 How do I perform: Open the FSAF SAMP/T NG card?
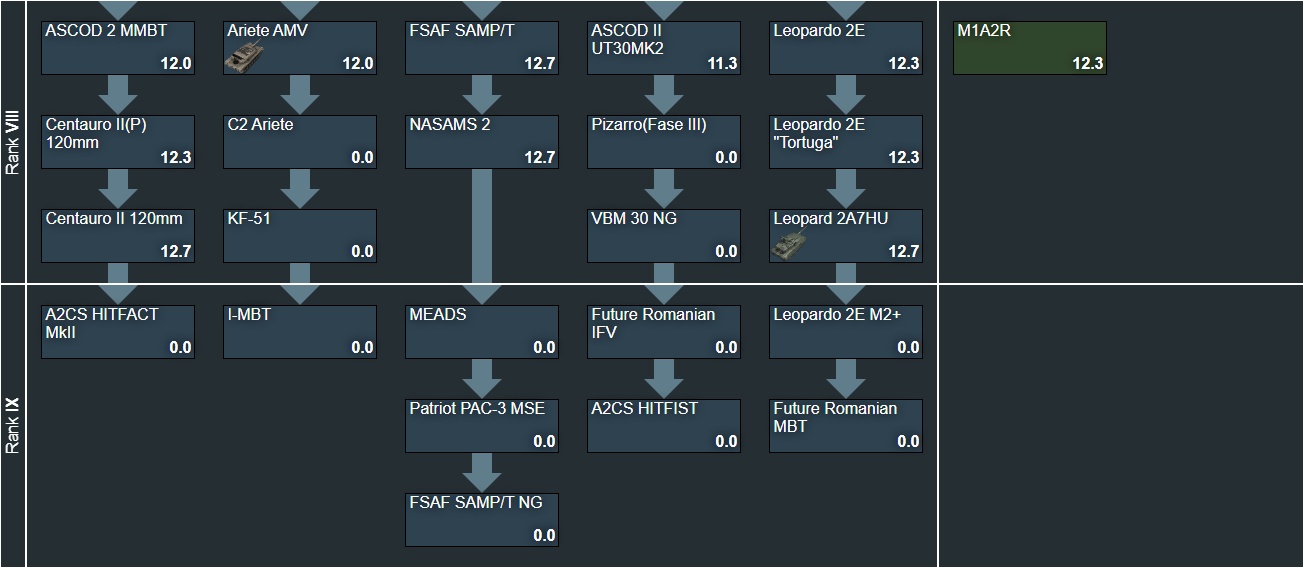[x=482, y=519]
